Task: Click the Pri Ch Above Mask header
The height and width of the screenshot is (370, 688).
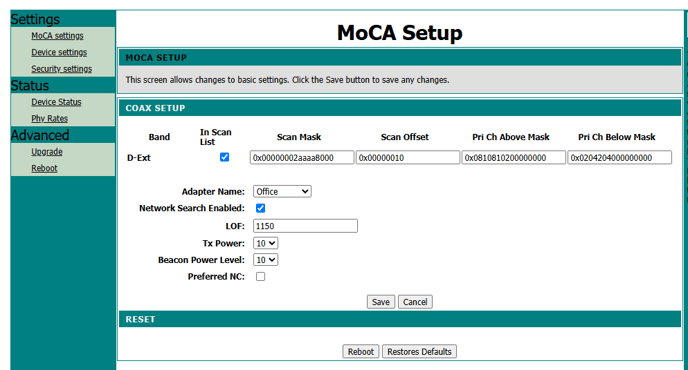Action: coord(511,137)
